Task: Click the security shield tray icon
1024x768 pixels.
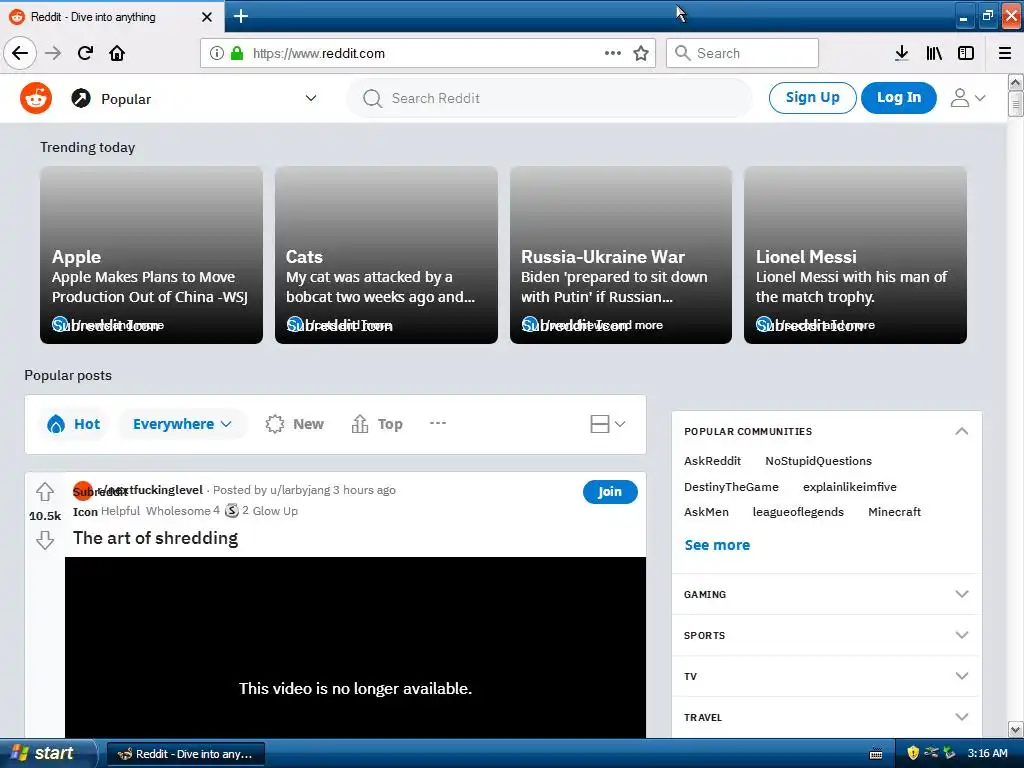Action: (x=913, y=753)
